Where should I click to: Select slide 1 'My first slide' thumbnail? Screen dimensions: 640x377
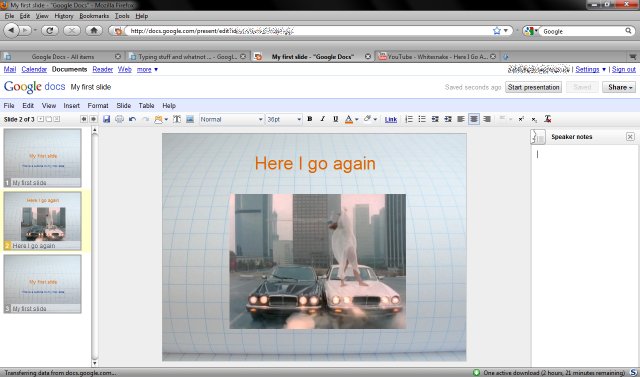pyautogui.click(x=42, y=158)
